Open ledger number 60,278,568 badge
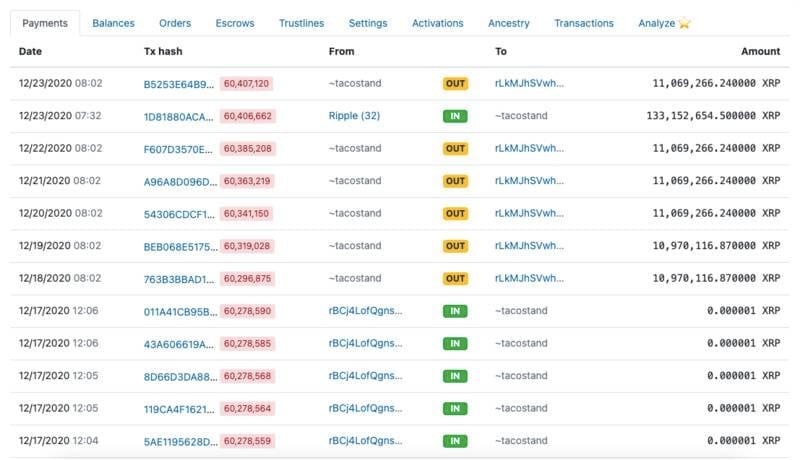The height and width of the screenshot is (460, 800). pyautogui.click(x=247, y=376)
